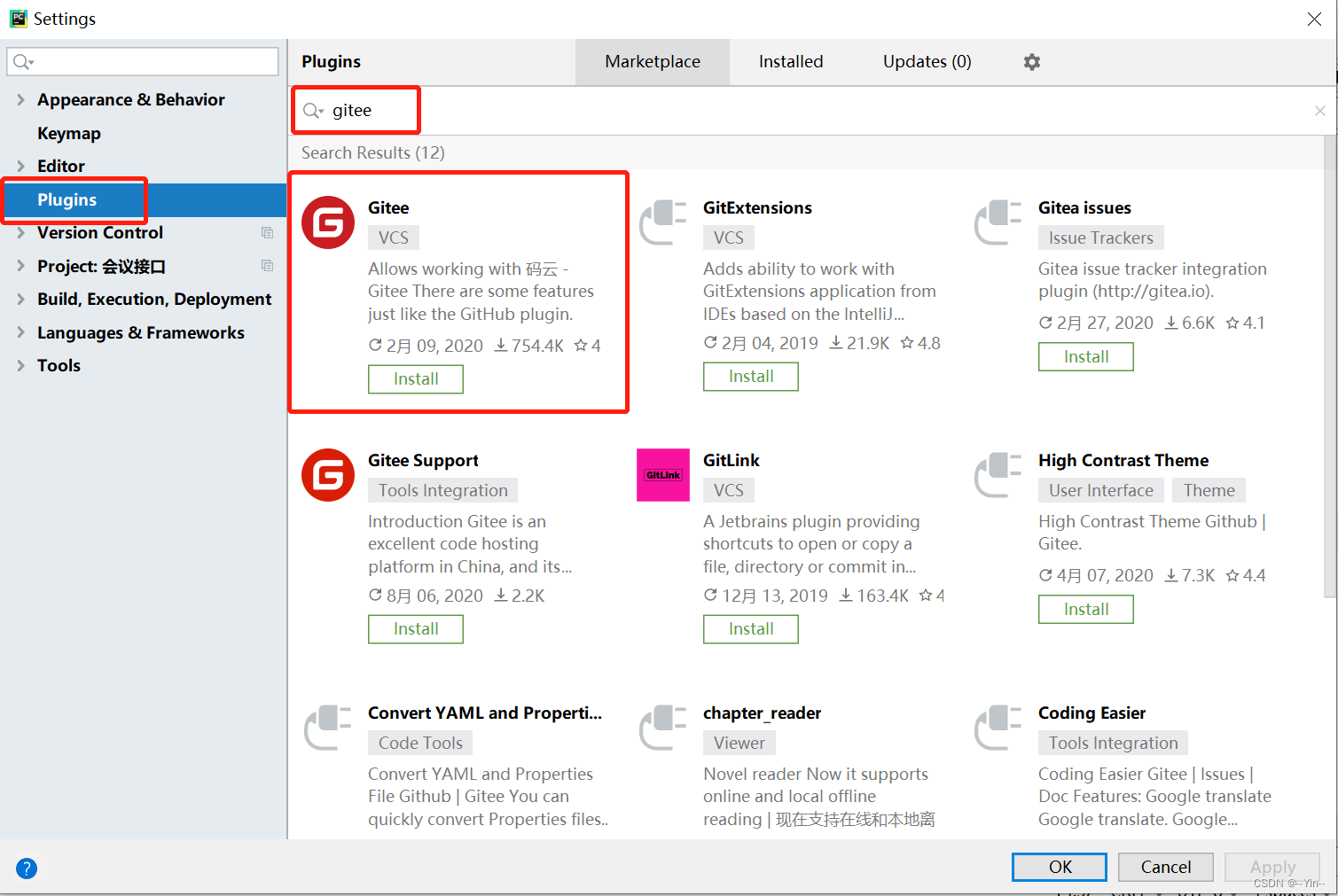
Task: Click the PyCharm icon in title bar
Action: [18, 19]
